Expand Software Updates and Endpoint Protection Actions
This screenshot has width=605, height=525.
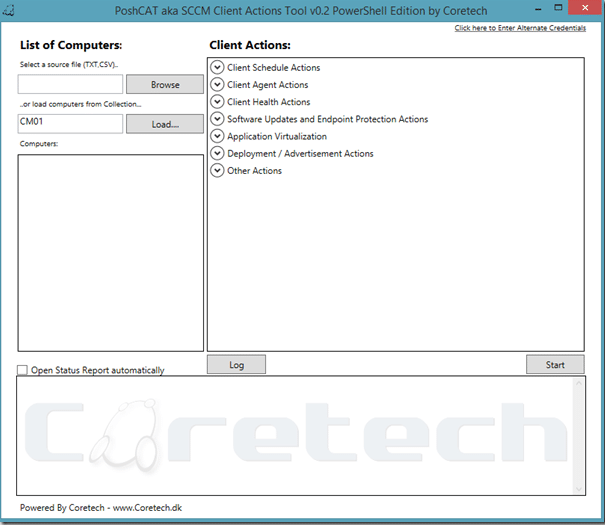pyautogui.click(x=217, y=119)
